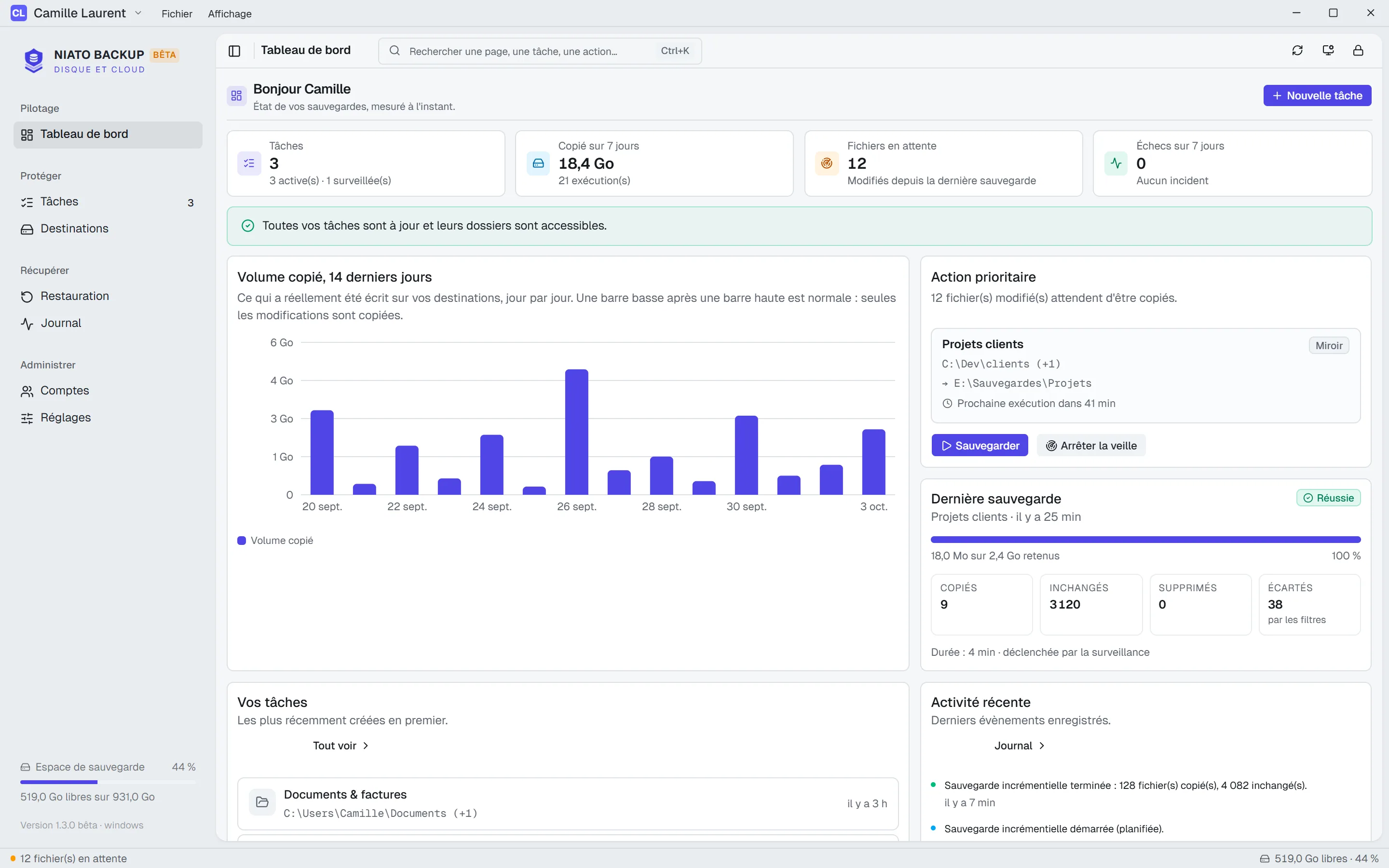Click the Bonjour Camille dashboard grid icon
This screenshot has width=1389, height=868.
[x=236, y=96]
